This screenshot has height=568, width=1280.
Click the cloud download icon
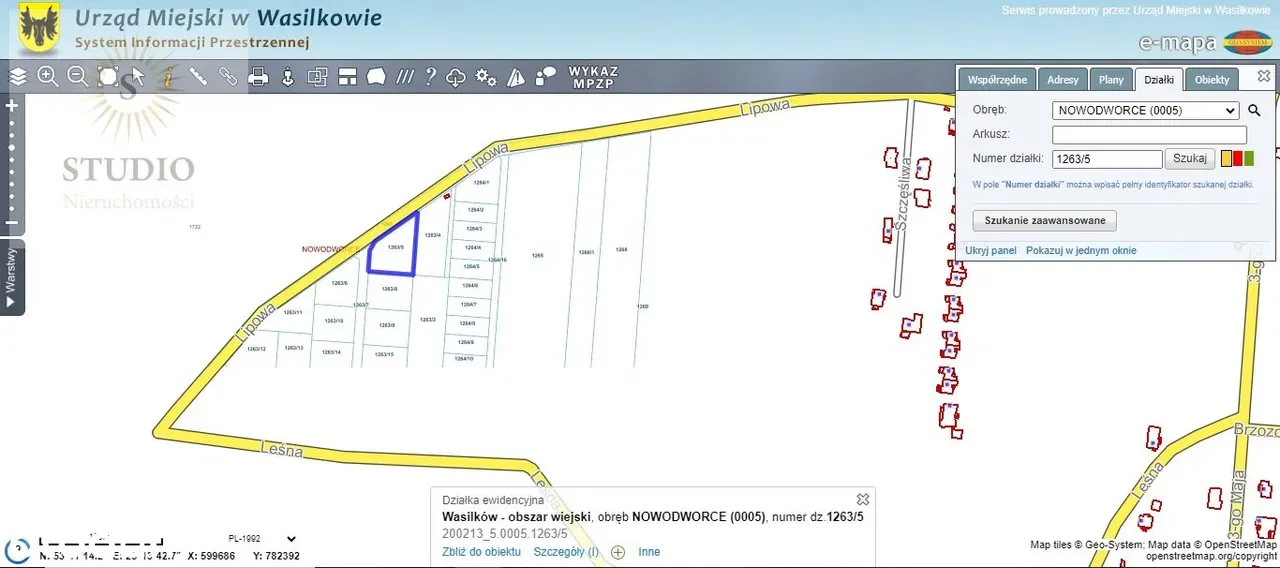(456, 77)
